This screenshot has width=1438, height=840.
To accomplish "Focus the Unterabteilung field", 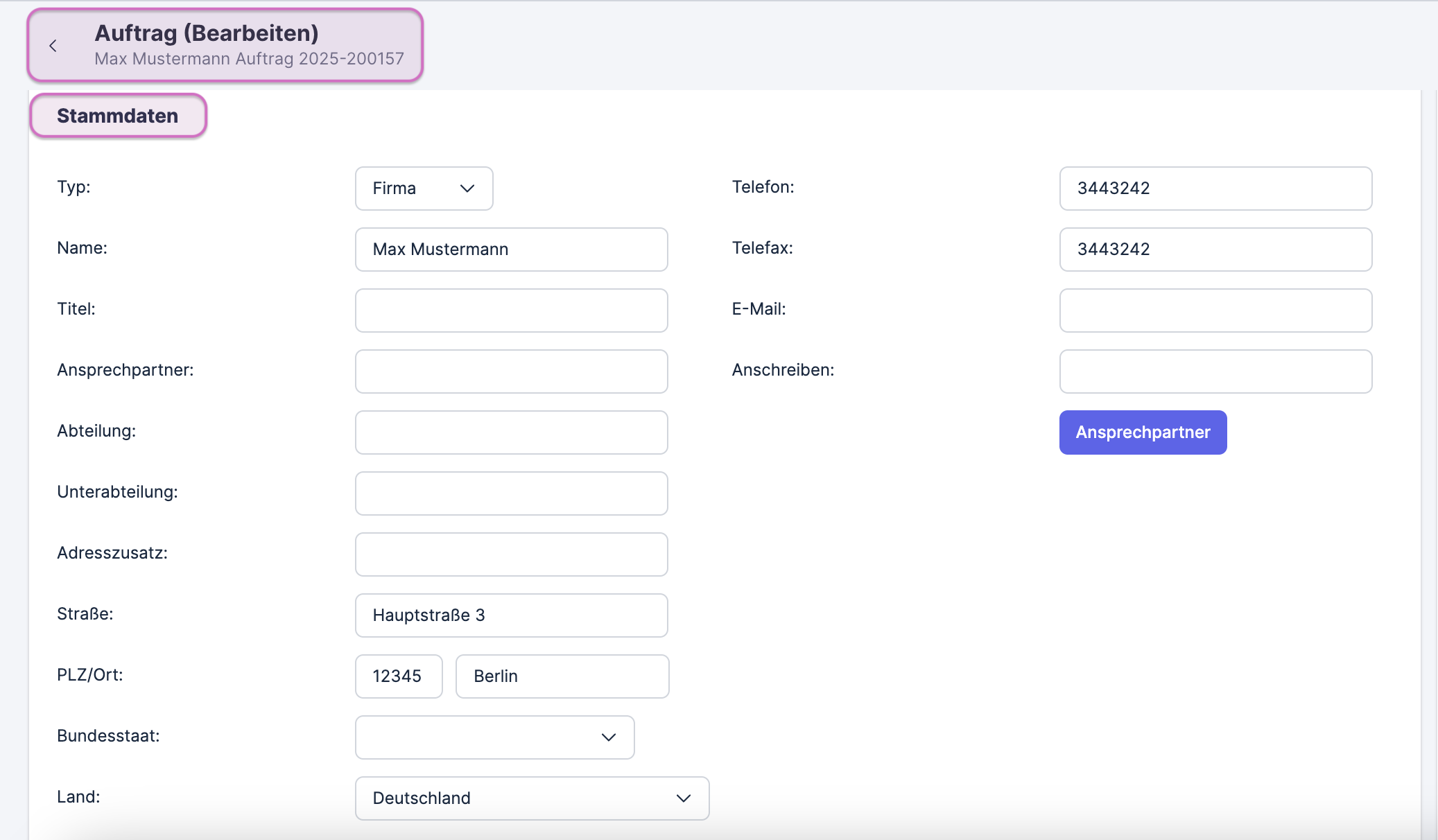I will click(x=511, y=493).
